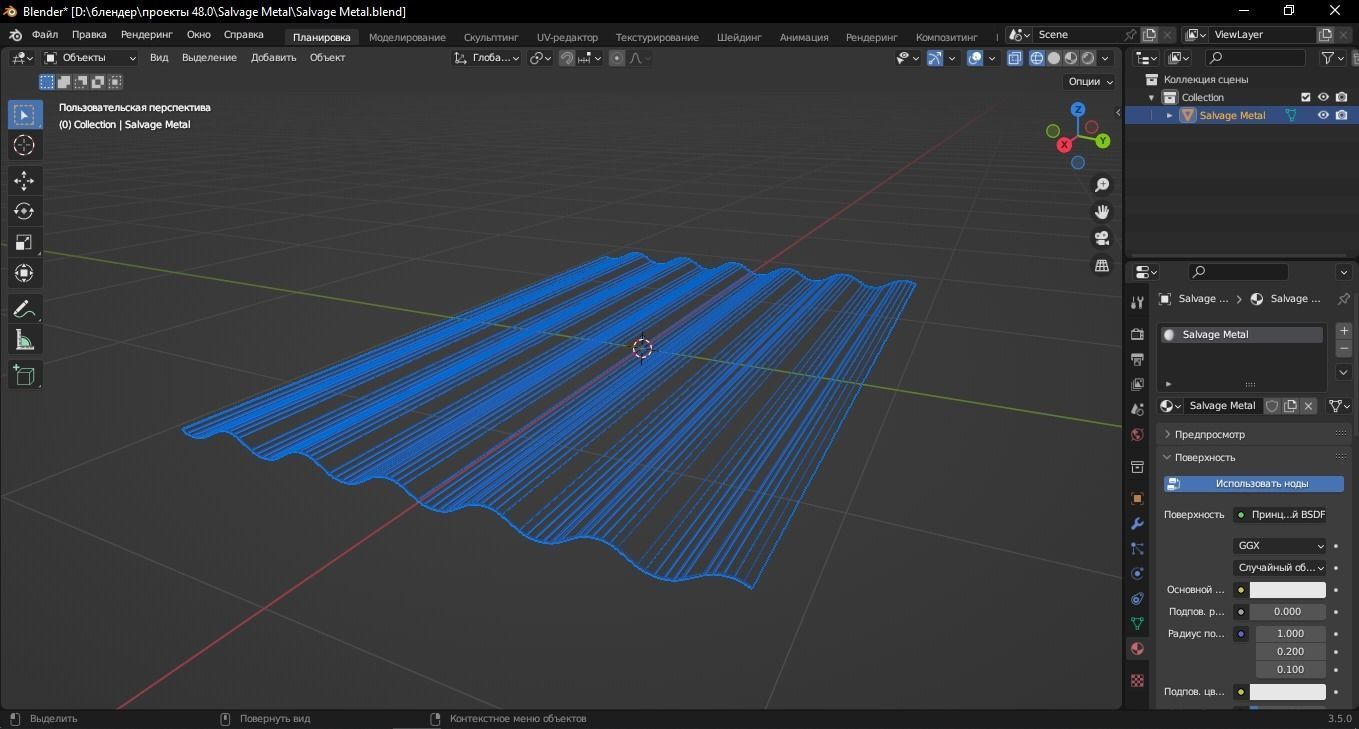Switch to Wireframe viewport shading
The height and width of the screenshot is (729, 1359).
click(x=1036, y=58)
